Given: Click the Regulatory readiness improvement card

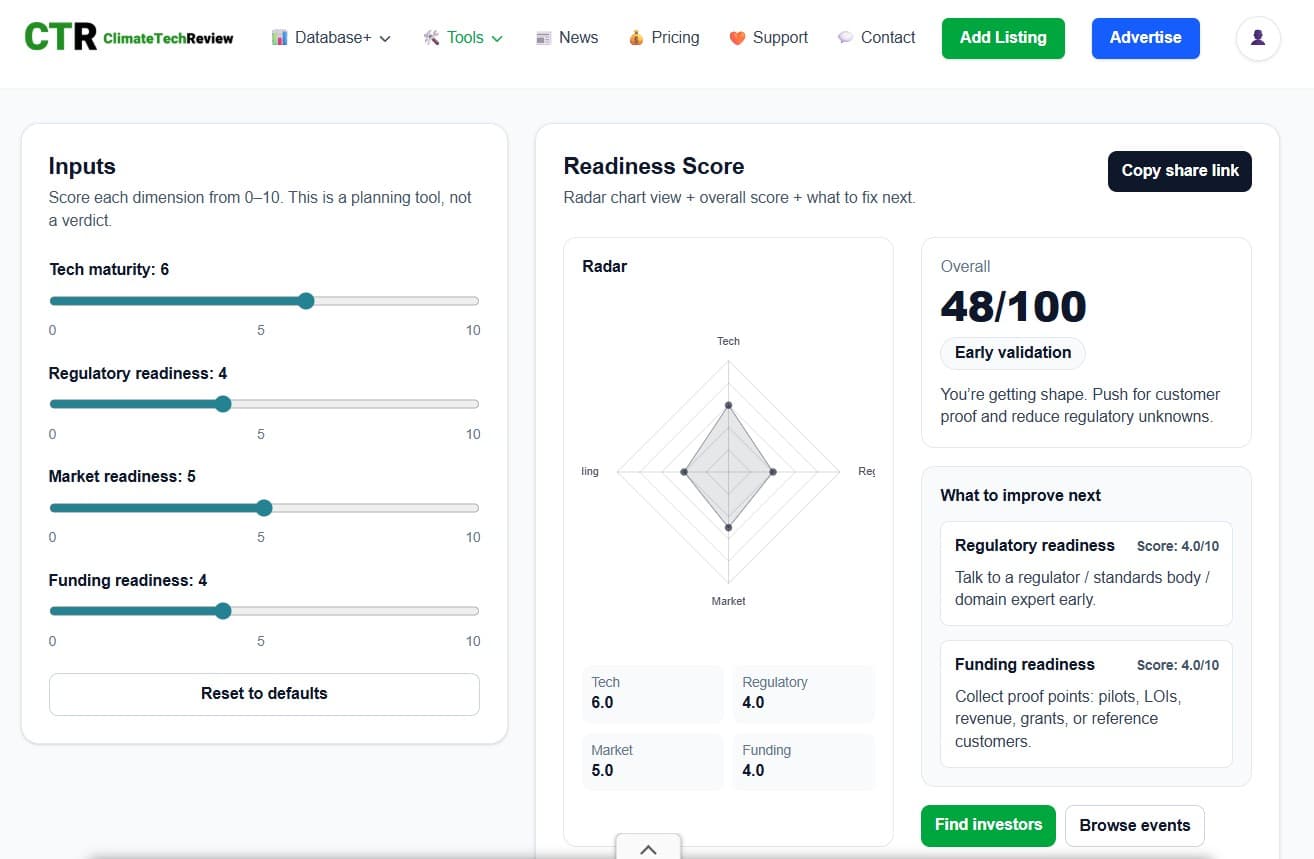Looking at the screenshot, I should (x=1086, y=573).
